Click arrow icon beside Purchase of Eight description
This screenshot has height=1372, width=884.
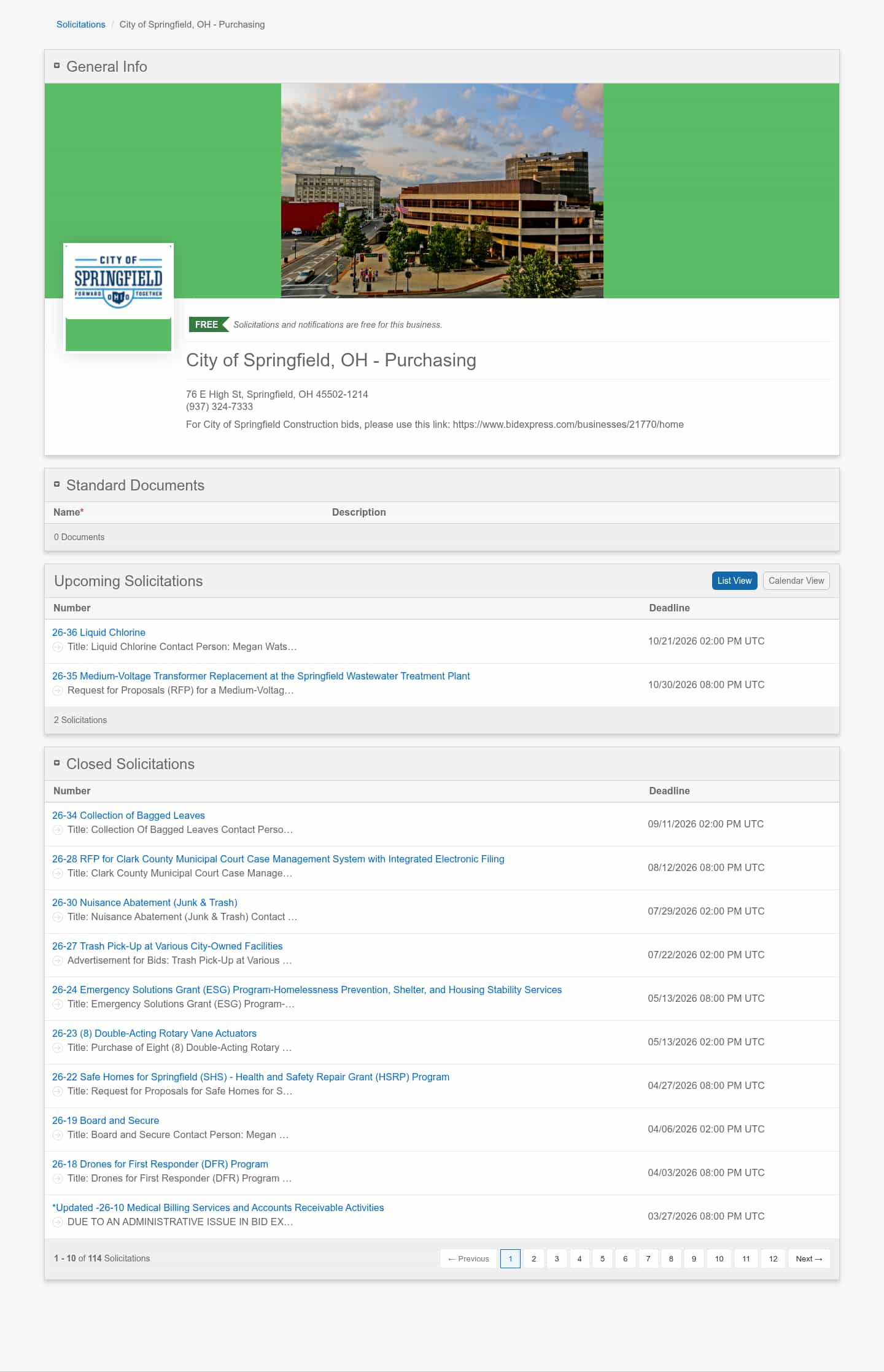pyautogui.click(x=58, y=1048)
